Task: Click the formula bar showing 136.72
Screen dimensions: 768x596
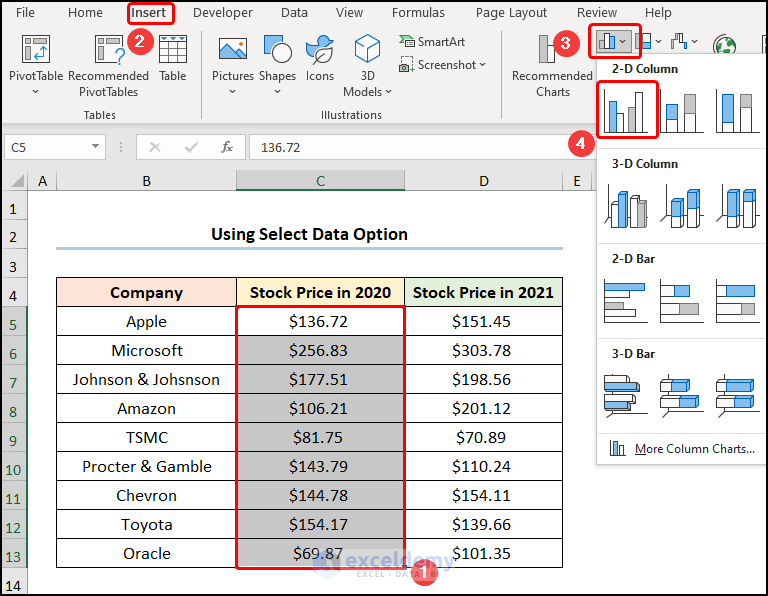Action: (411, 147)
